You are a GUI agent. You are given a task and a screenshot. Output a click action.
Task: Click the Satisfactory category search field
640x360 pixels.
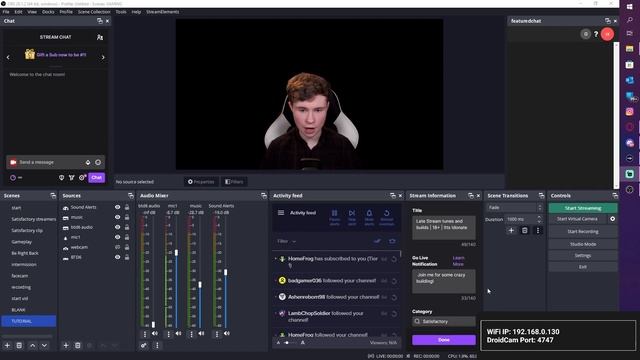(x=444, y=322)
